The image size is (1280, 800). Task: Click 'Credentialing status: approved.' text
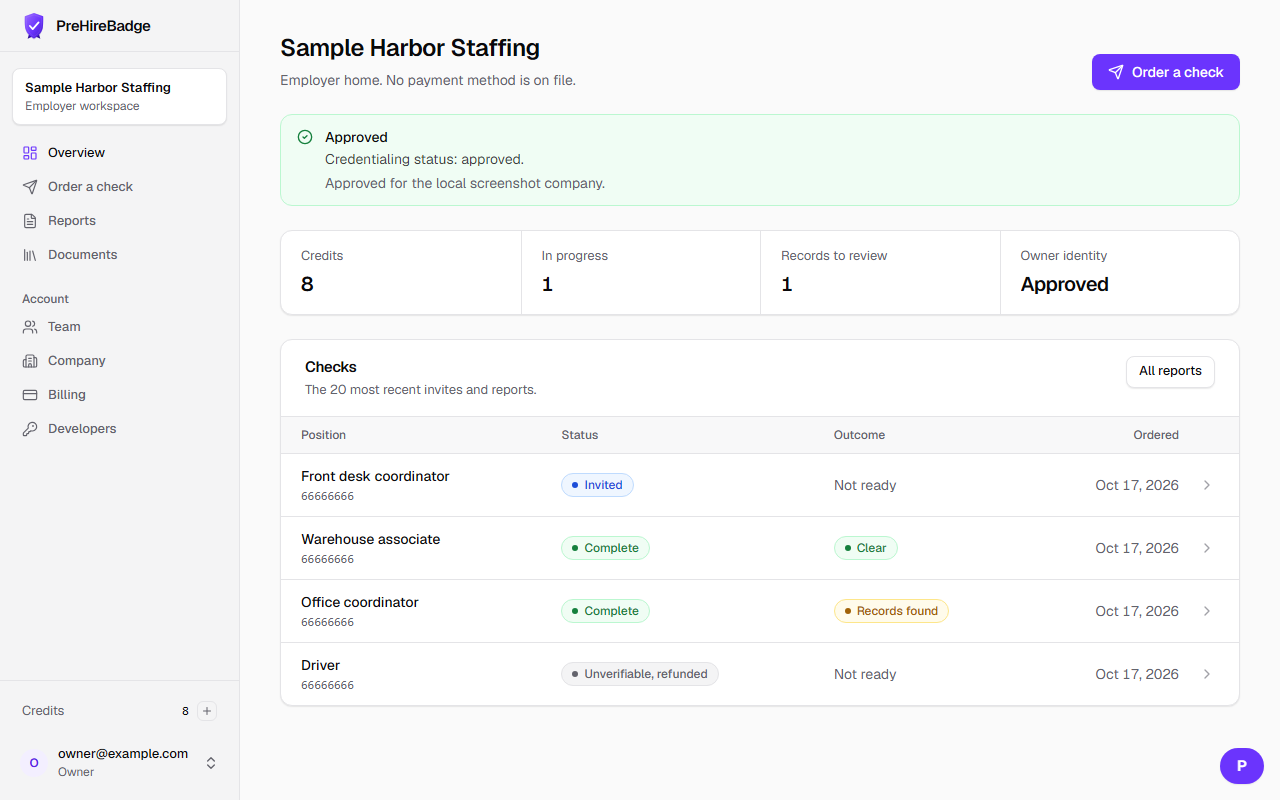click(424, 159)
